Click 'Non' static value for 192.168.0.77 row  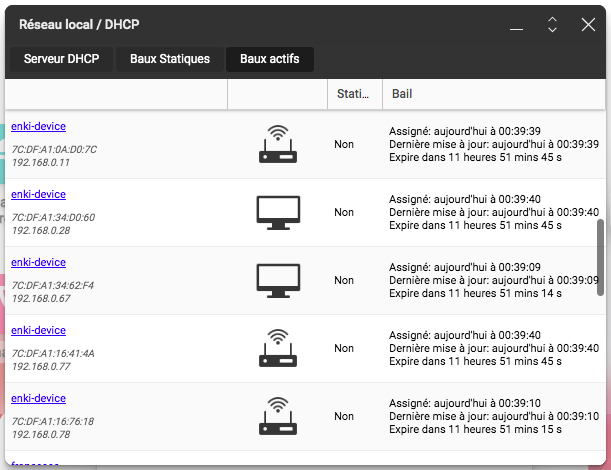344,348
